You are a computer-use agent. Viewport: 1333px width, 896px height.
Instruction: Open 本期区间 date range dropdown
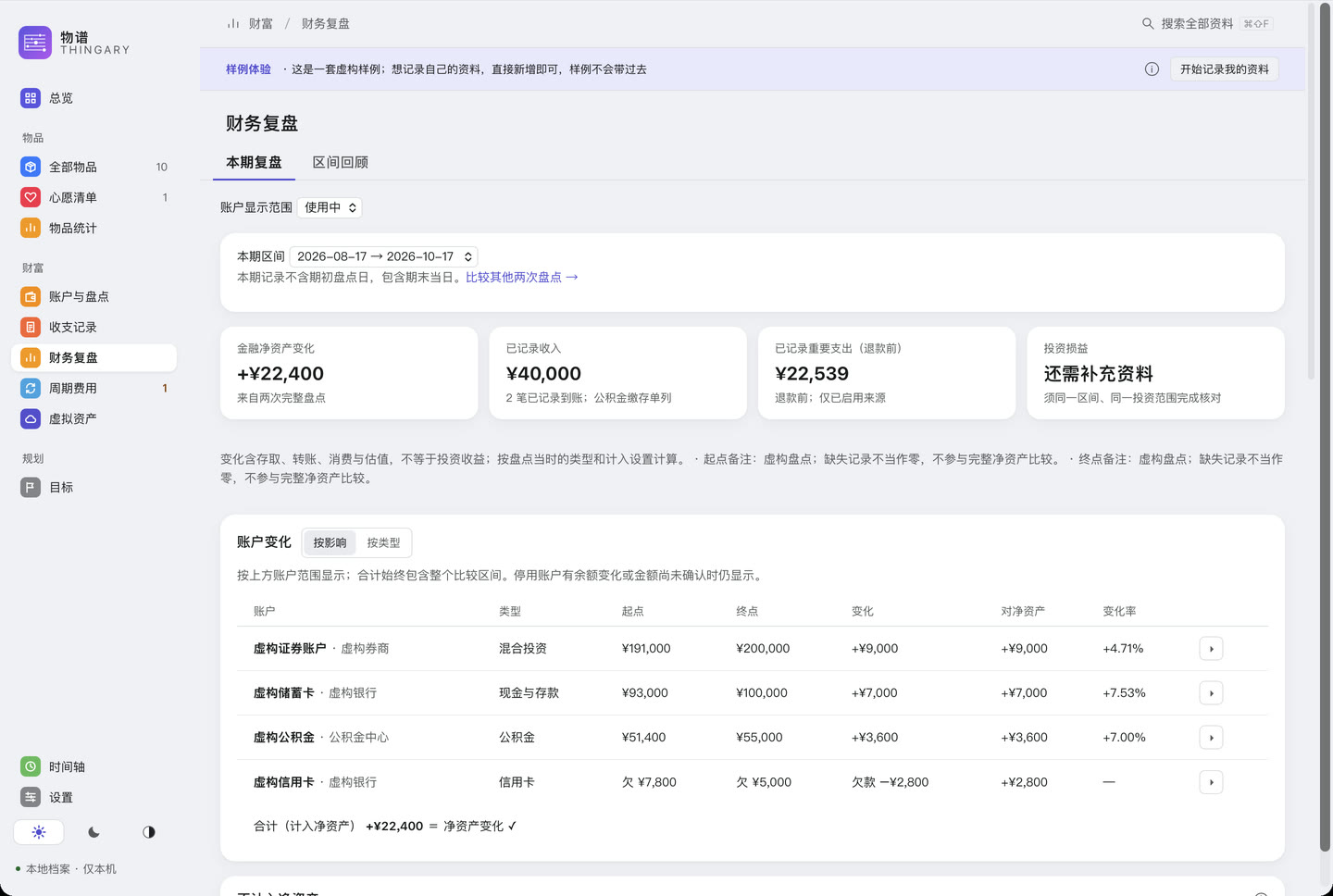point(384,256)
